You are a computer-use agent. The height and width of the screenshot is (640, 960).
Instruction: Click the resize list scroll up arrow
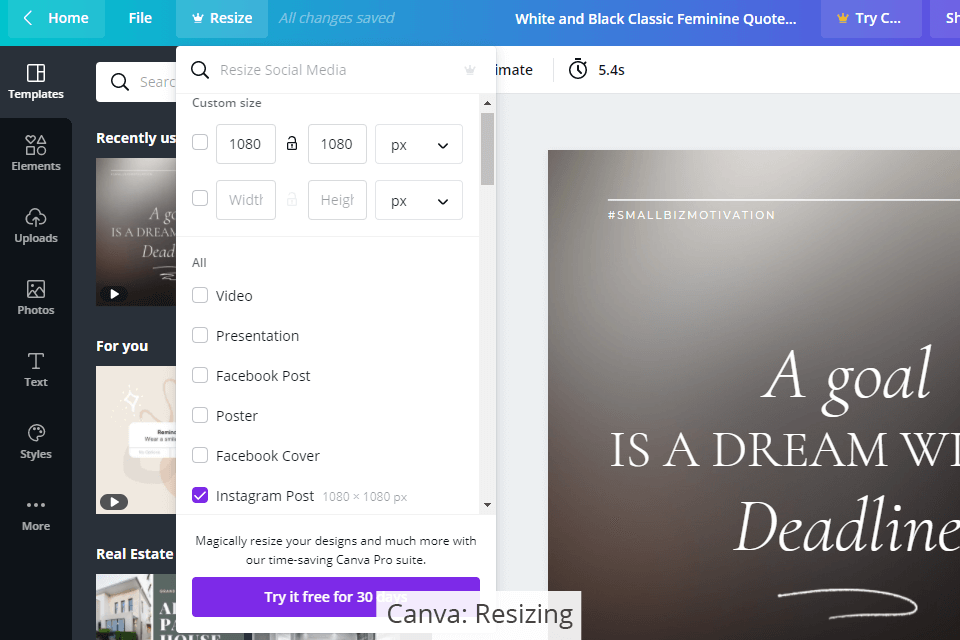point(487,103)
